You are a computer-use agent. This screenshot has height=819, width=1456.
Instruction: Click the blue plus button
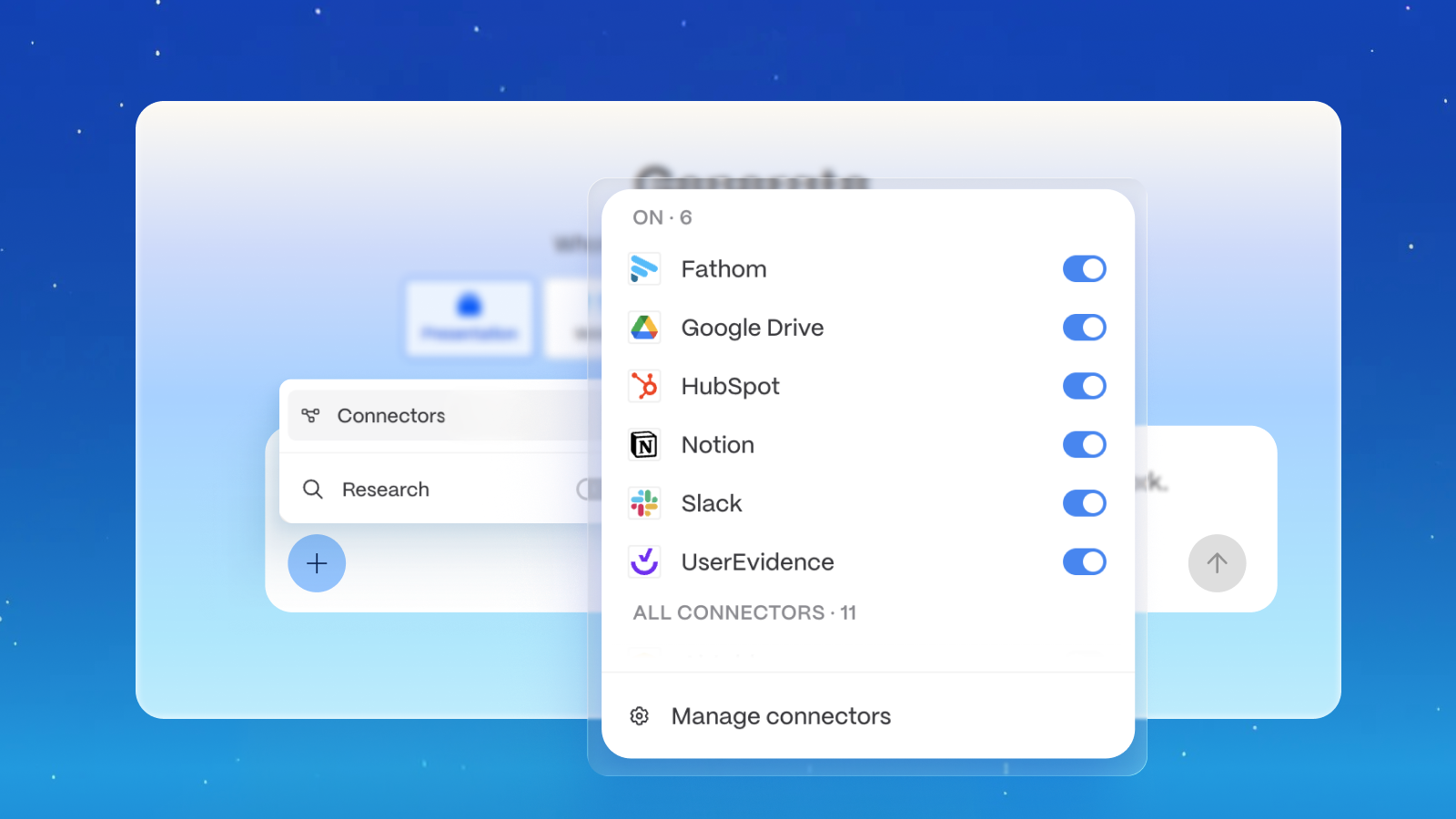coord(317,563)
